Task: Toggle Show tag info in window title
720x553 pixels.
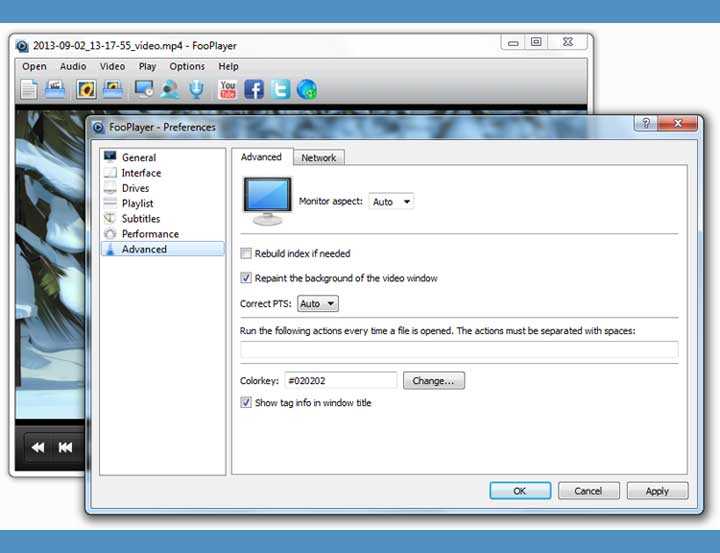Action: click(x=246, y=402)
